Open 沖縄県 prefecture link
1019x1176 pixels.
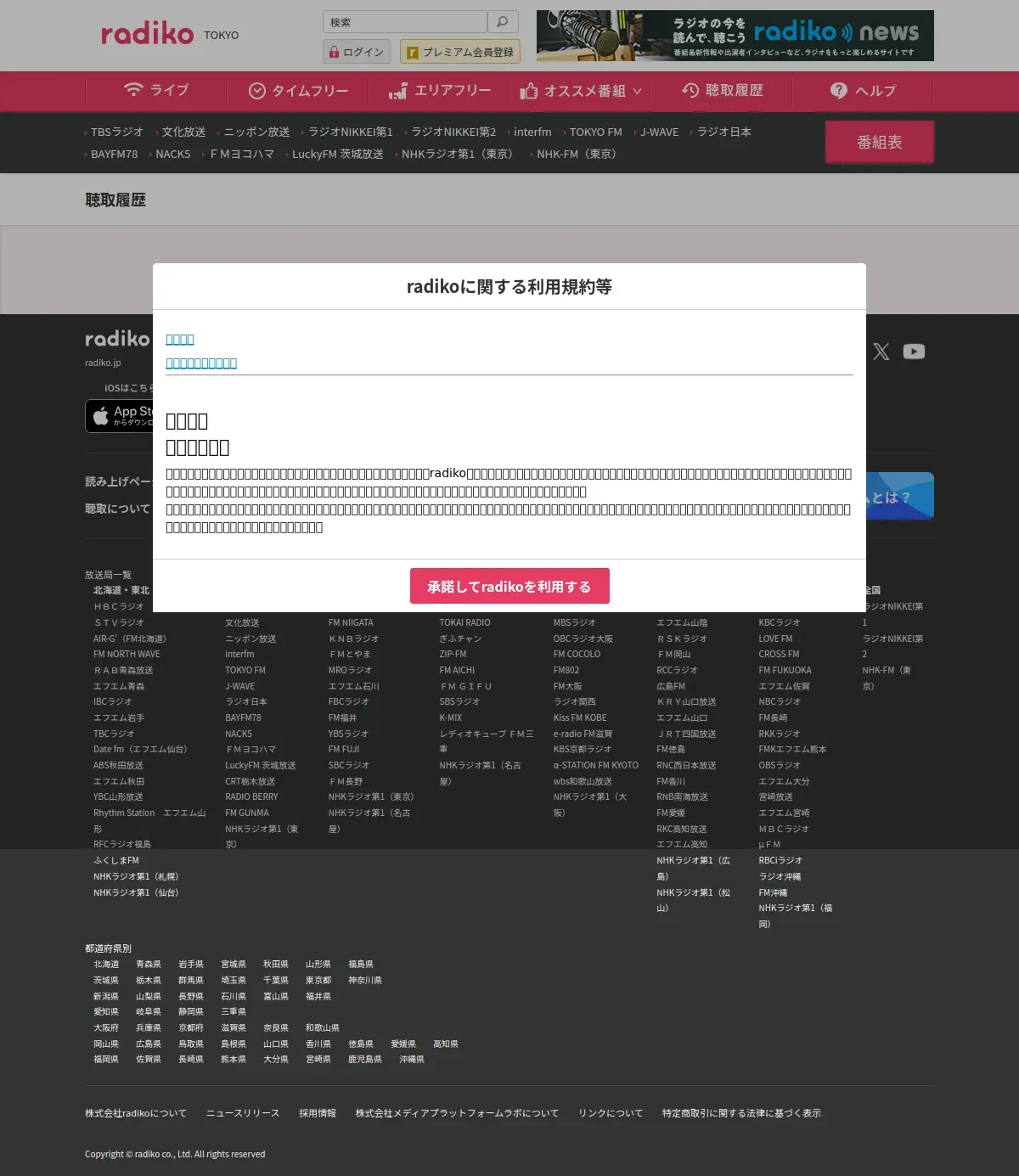pyautogui.click(x=412, y=1060)
